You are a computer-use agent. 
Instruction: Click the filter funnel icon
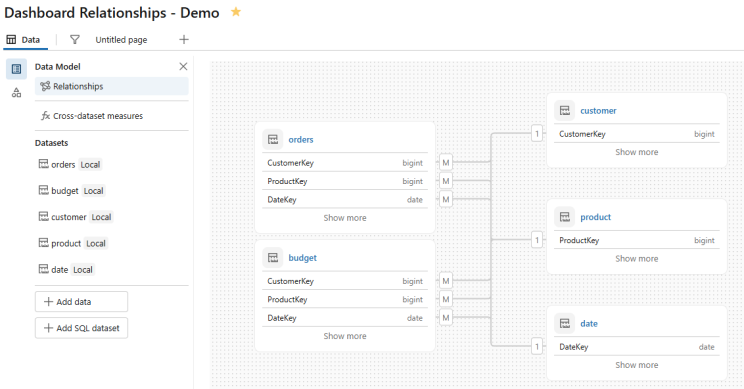tap(74, 40)
